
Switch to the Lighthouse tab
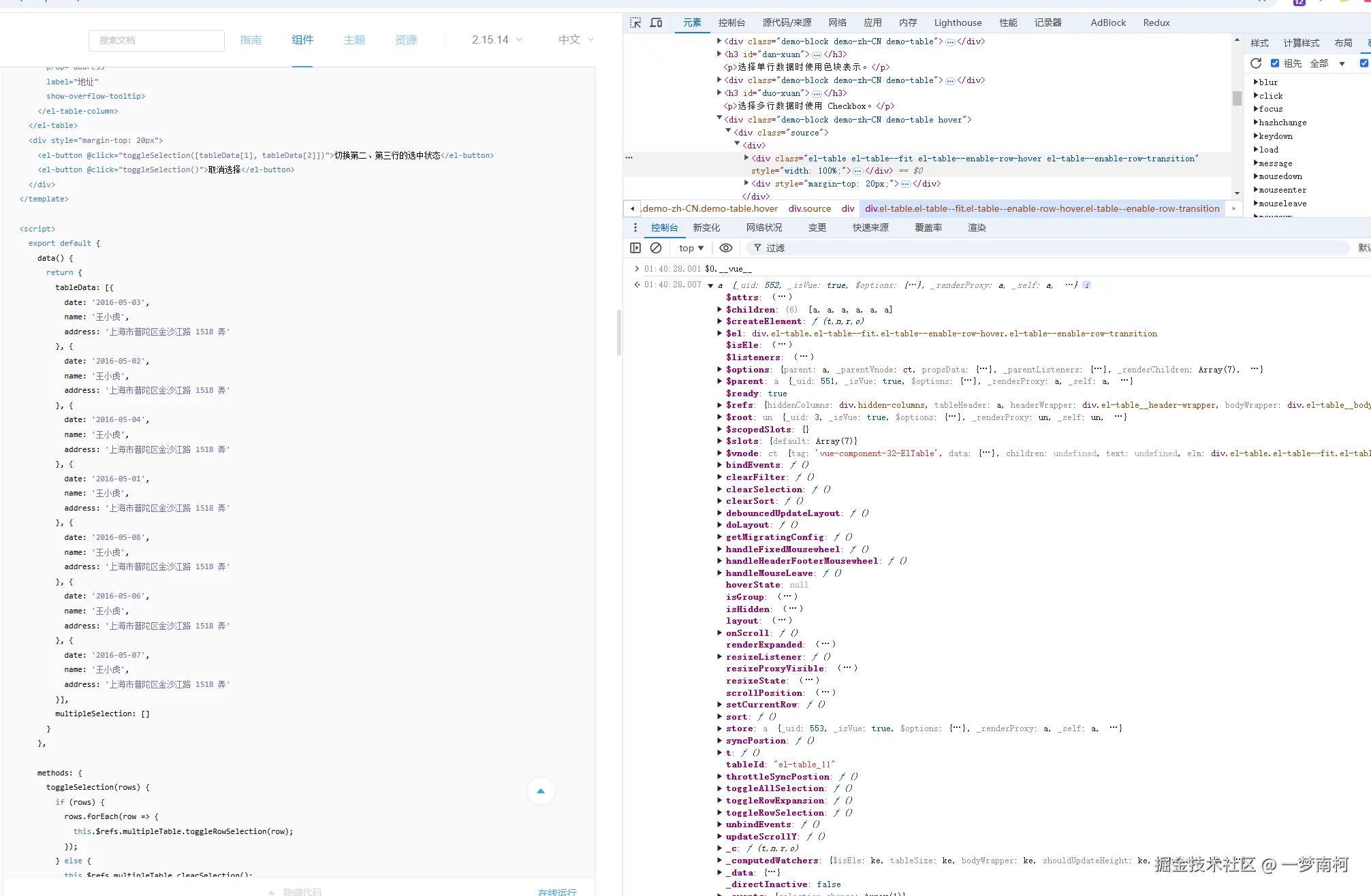(x=958, y=22)
